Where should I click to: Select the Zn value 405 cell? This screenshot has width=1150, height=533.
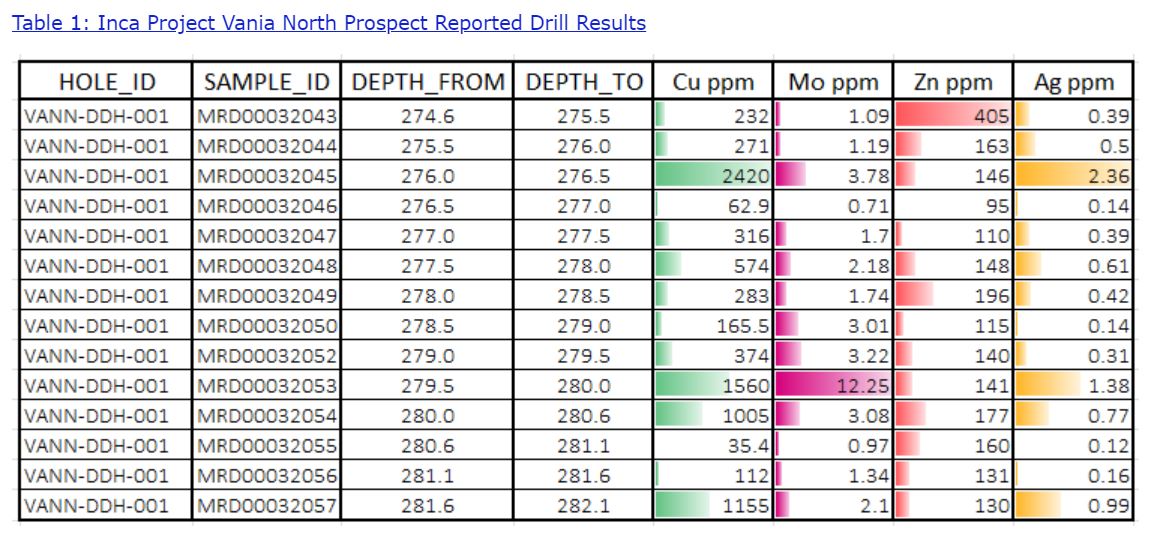(x=953, y=116)
